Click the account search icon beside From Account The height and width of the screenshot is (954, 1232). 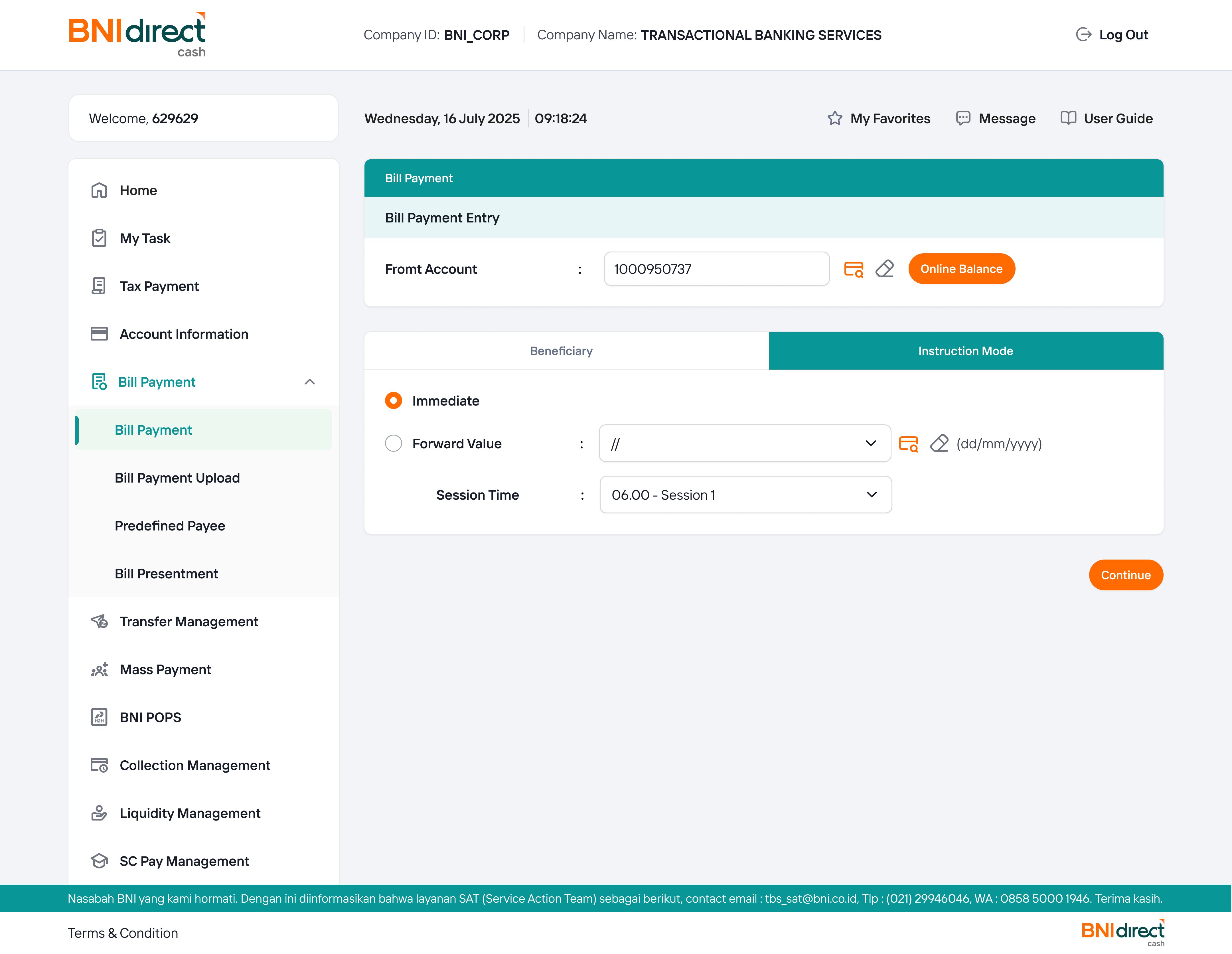point(854,269)
